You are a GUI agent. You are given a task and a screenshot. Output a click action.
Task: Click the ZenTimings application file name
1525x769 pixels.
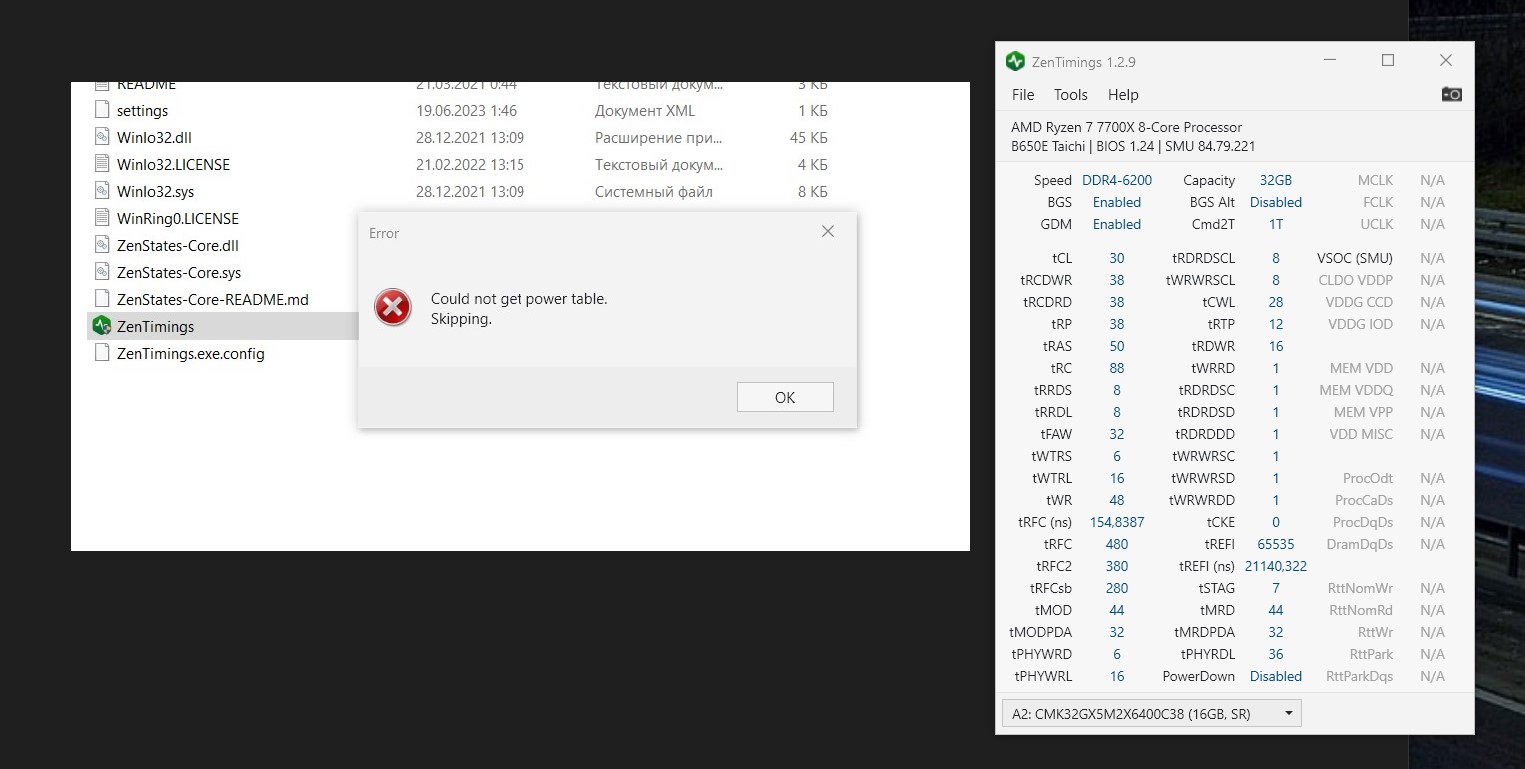click(155, 327)
